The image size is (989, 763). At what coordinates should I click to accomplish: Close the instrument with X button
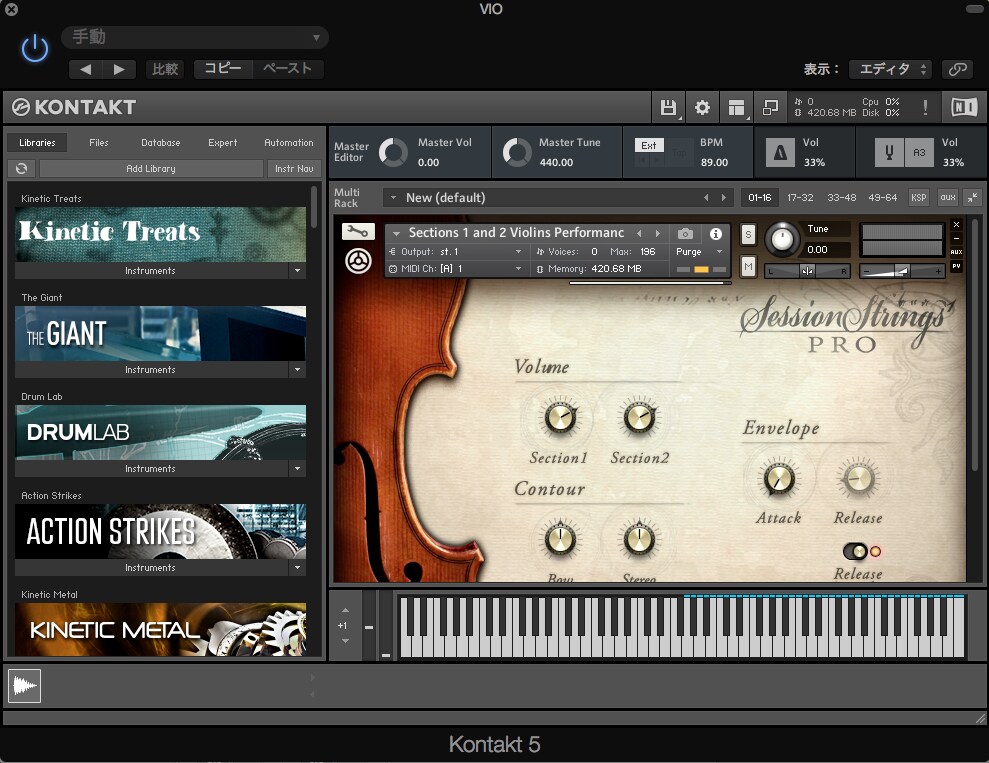(x=956, y=224)
